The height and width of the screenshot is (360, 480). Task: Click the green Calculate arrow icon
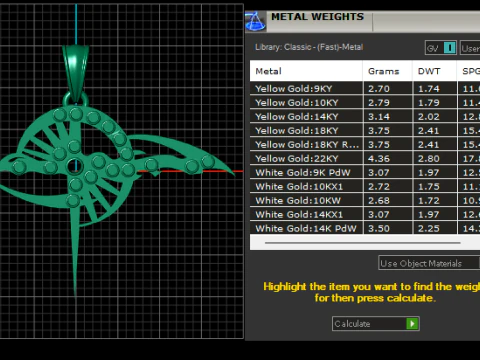point(412,323)
